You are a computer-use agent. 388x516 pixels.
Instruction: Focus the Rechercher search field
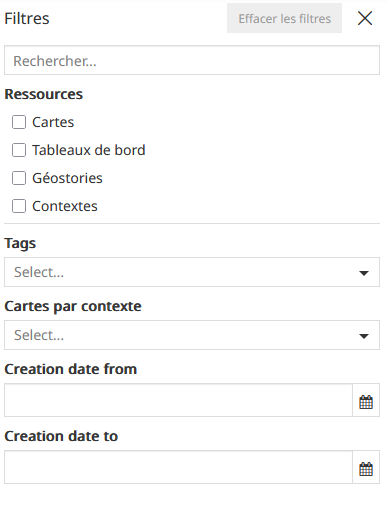pos(192,60)
